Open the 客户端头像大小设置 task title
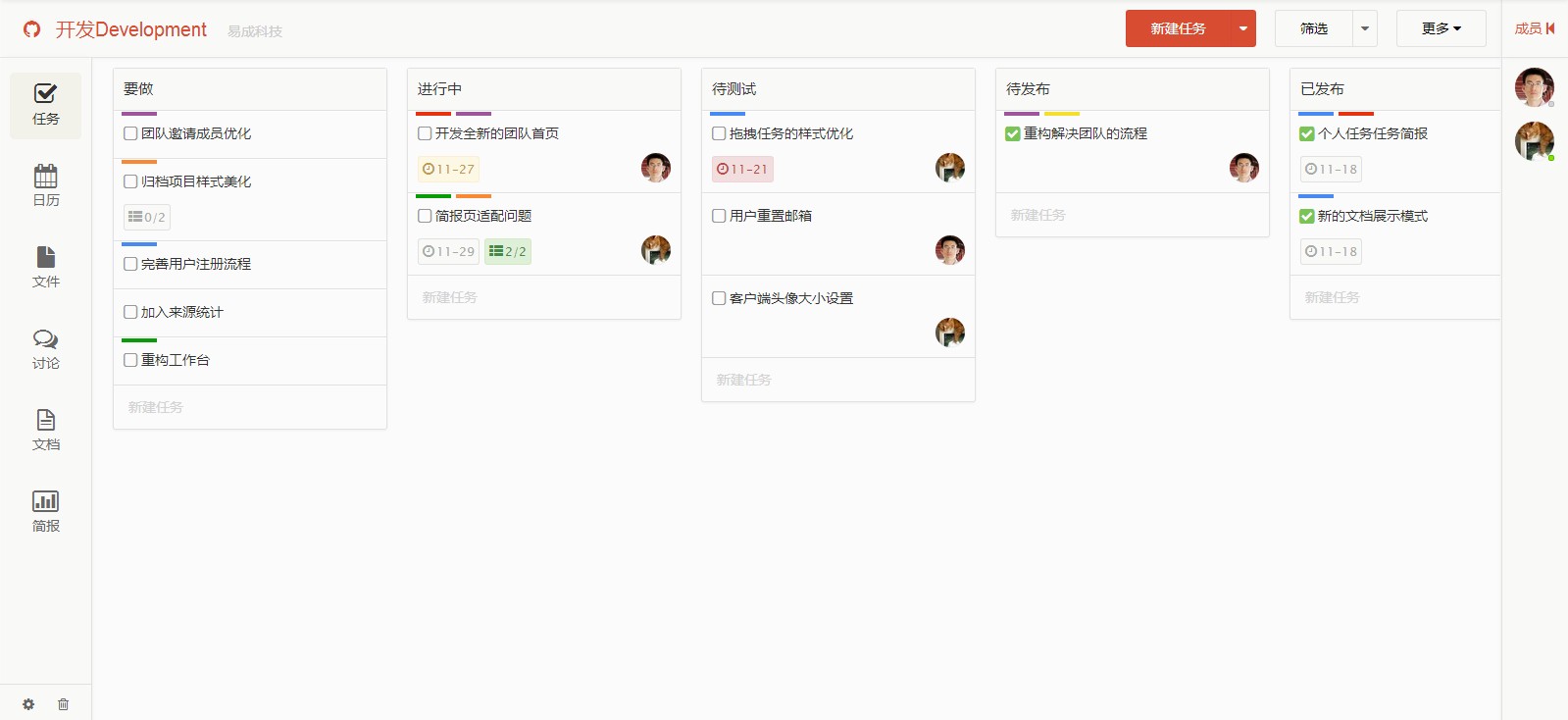The image size is (1568, 720). (x=791, y=298)
